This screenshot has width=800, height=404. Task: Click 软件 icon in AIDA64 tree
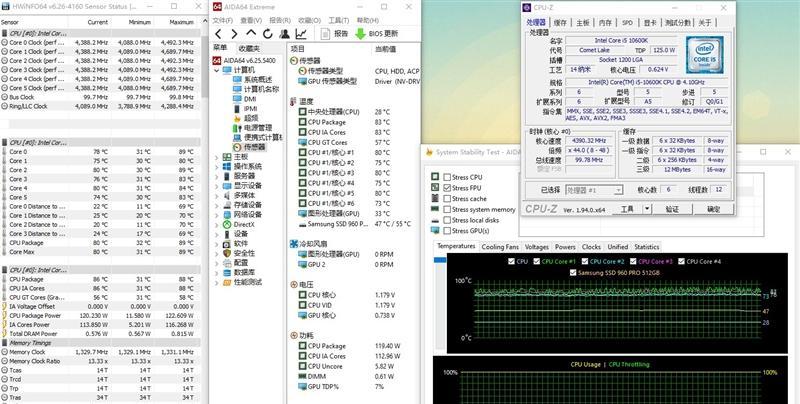(227, 243)
